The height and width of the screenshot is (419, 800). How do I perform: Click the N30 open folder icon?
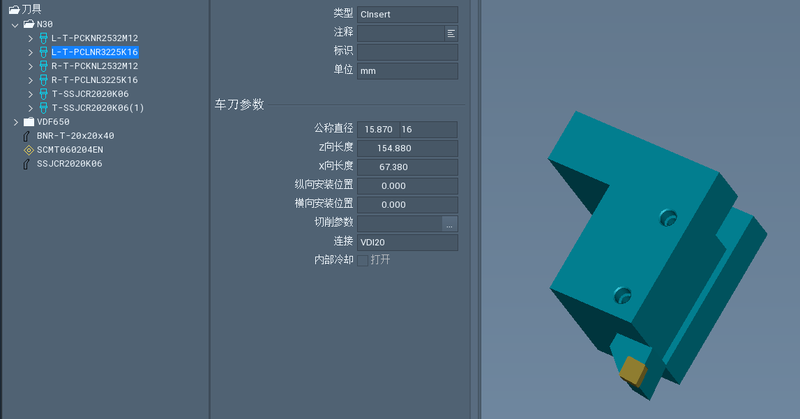29,24
